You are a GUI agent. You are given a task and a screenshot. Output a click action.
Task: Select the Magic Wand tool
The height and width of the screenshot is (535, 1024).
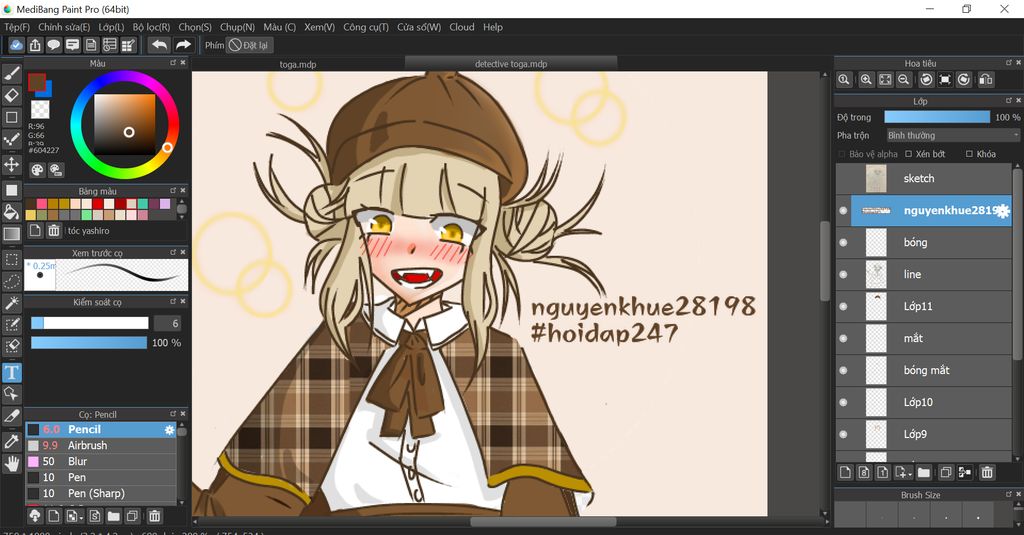12,303
